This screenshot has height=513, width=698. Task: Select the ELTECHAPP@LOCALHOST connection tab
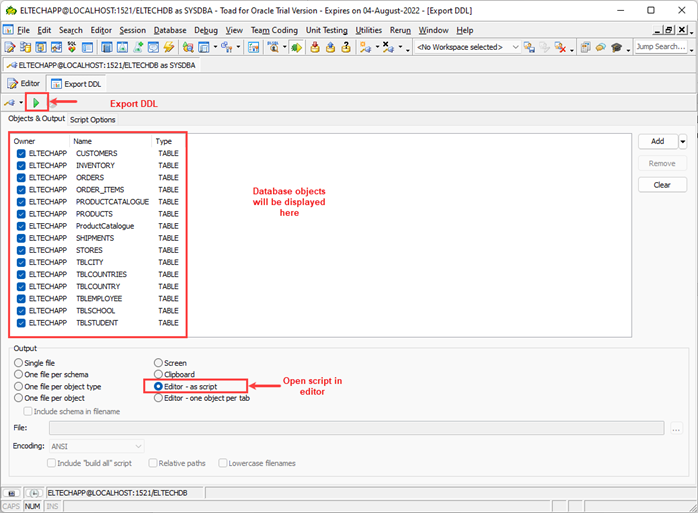coord(101,65)
